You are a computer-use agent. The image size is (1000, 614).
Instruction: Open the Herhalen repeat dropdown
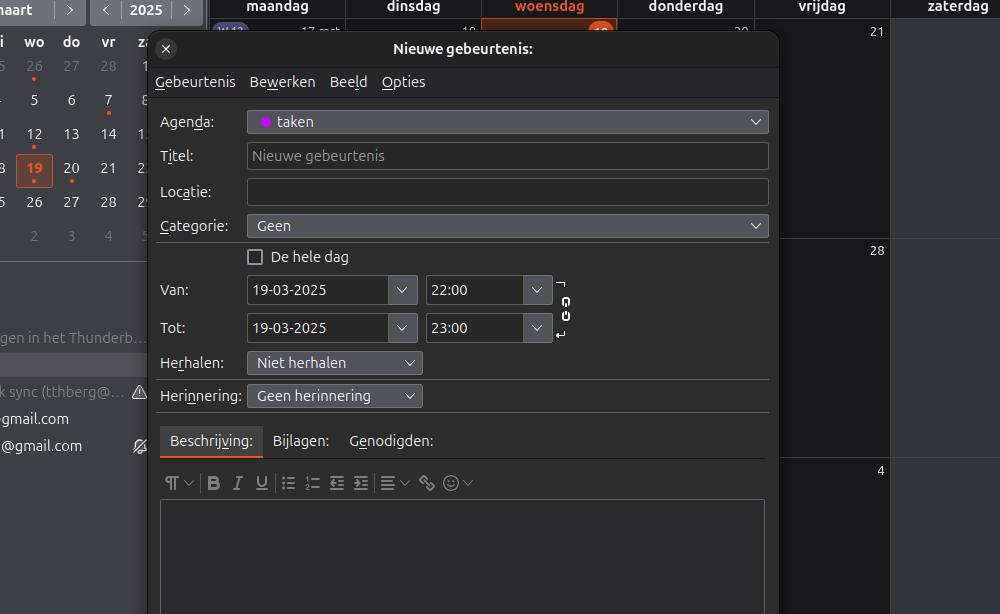click(334, 363)
